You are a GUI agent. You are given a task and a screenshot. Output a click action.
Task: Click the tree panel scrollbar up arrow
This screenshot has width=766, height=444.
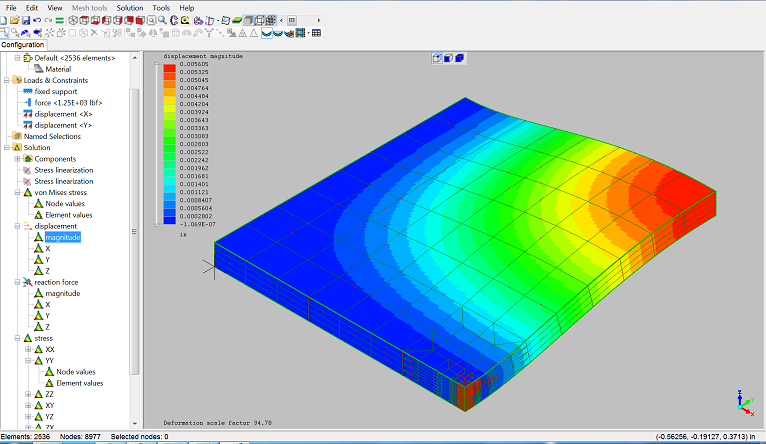click(135, 58)
